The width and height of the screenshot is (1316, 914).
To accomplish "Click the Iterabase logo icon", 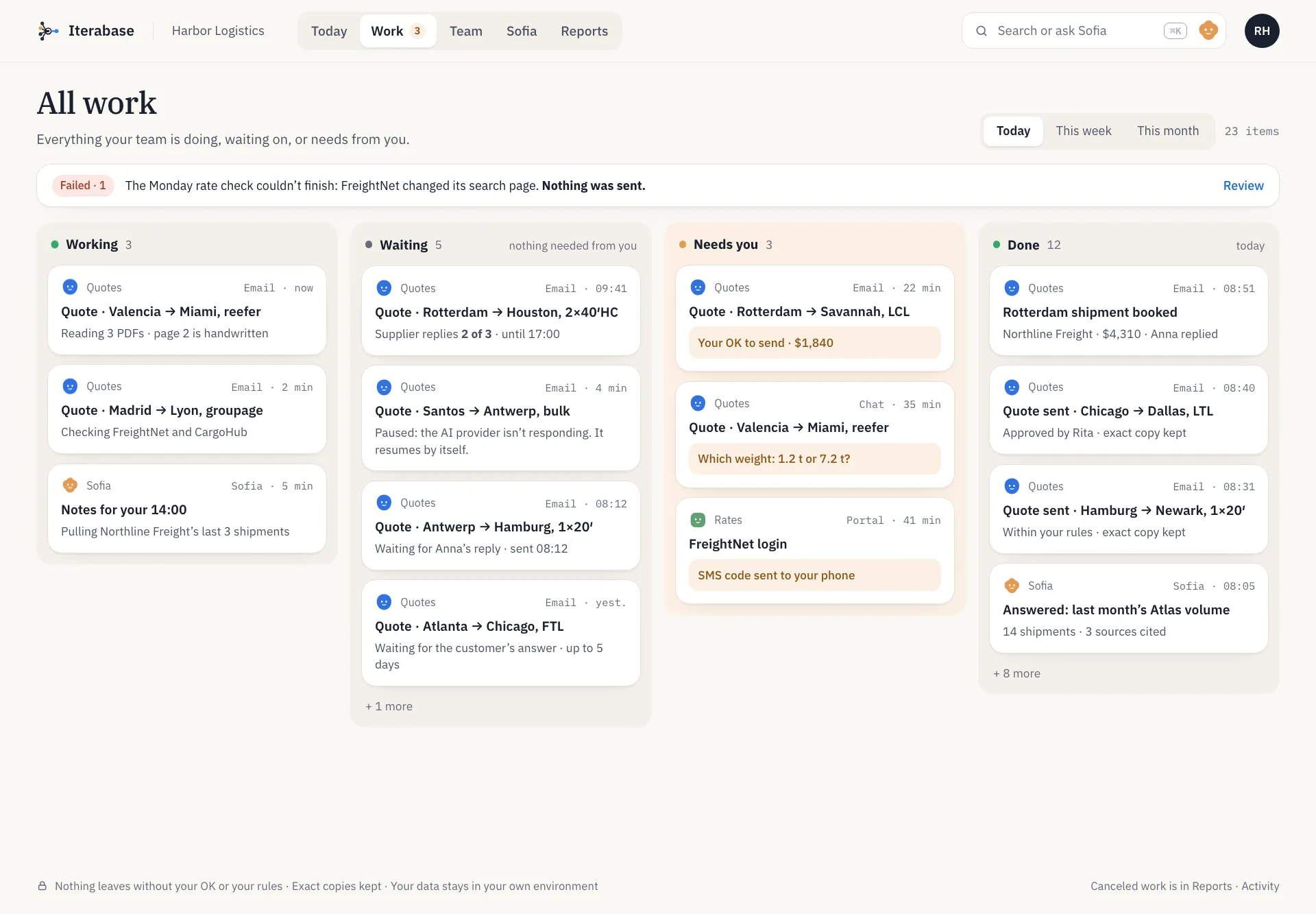I will [48, 31].
